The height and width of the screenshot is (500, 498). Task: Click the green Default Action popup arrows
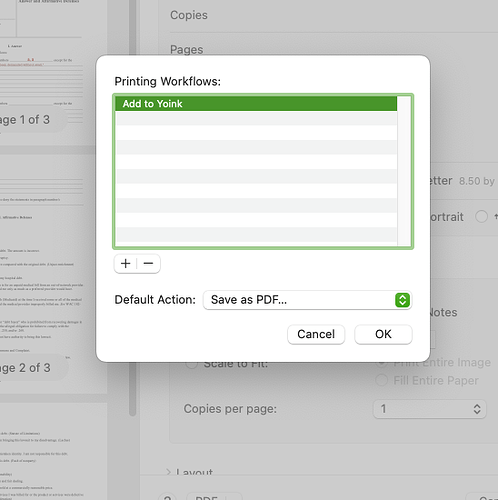coord(402,300)
